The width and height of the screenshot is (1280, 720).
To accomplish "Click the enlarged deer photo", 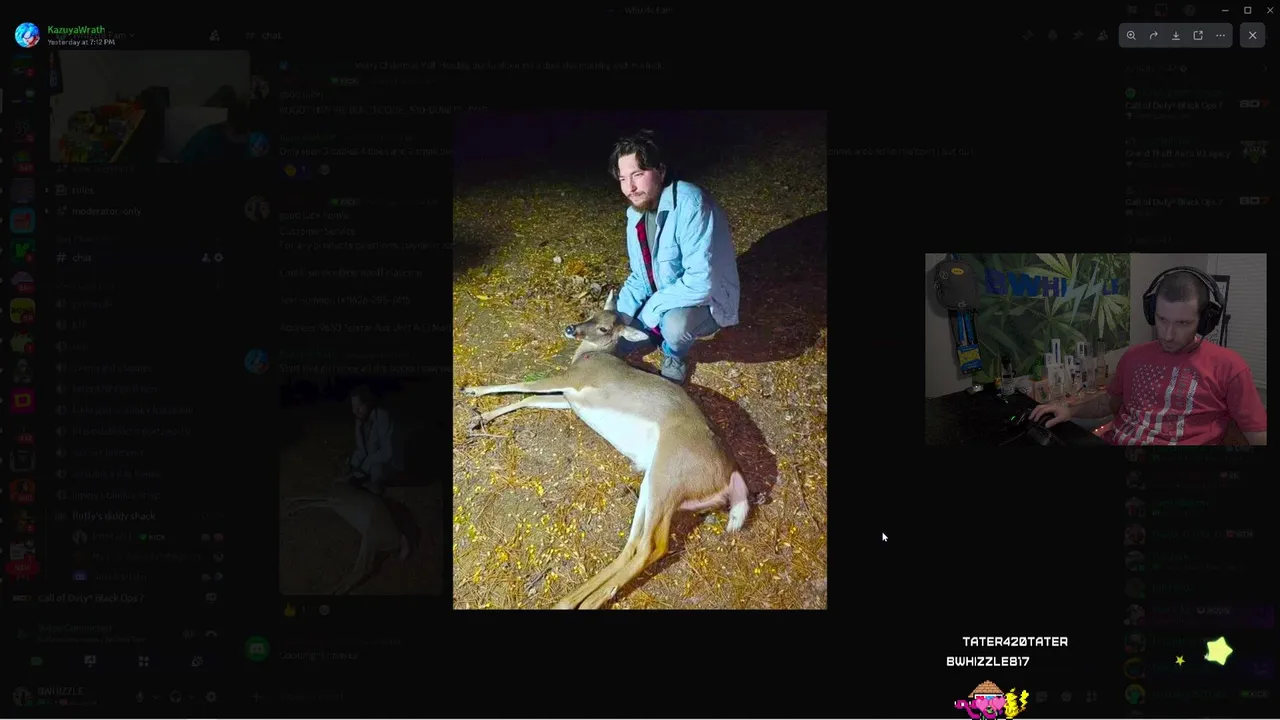I will [x=640, y=360].
